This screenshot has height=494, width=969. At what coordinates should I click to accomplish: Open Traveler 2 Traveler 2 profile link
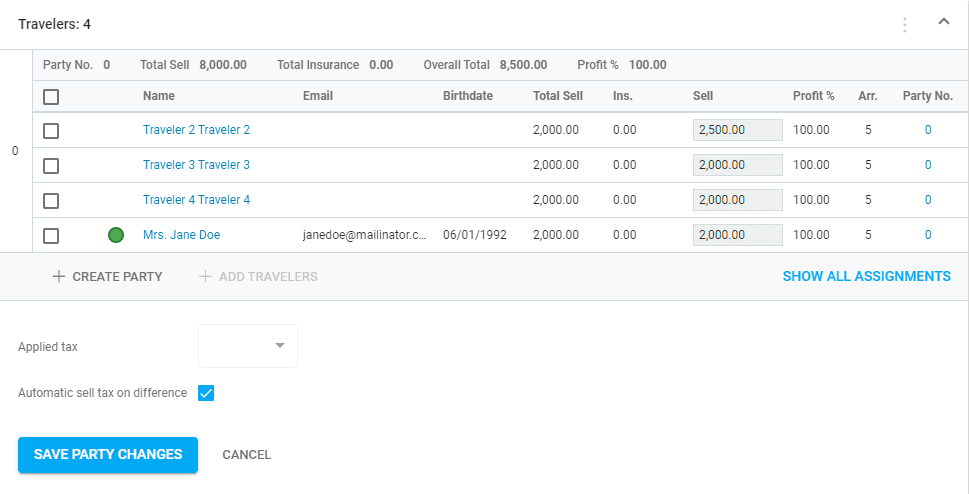197,130
